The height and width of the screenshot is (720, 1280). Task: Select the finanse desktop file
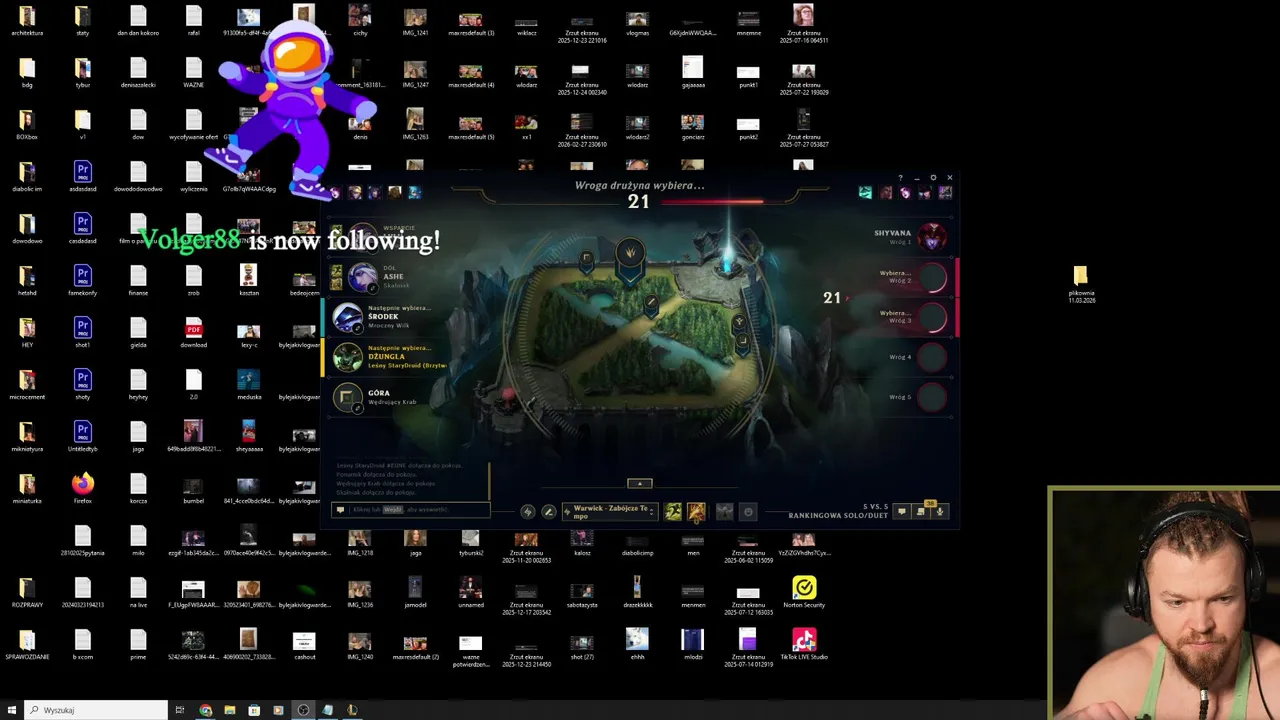pyautogui.click(x=138, y=280)
